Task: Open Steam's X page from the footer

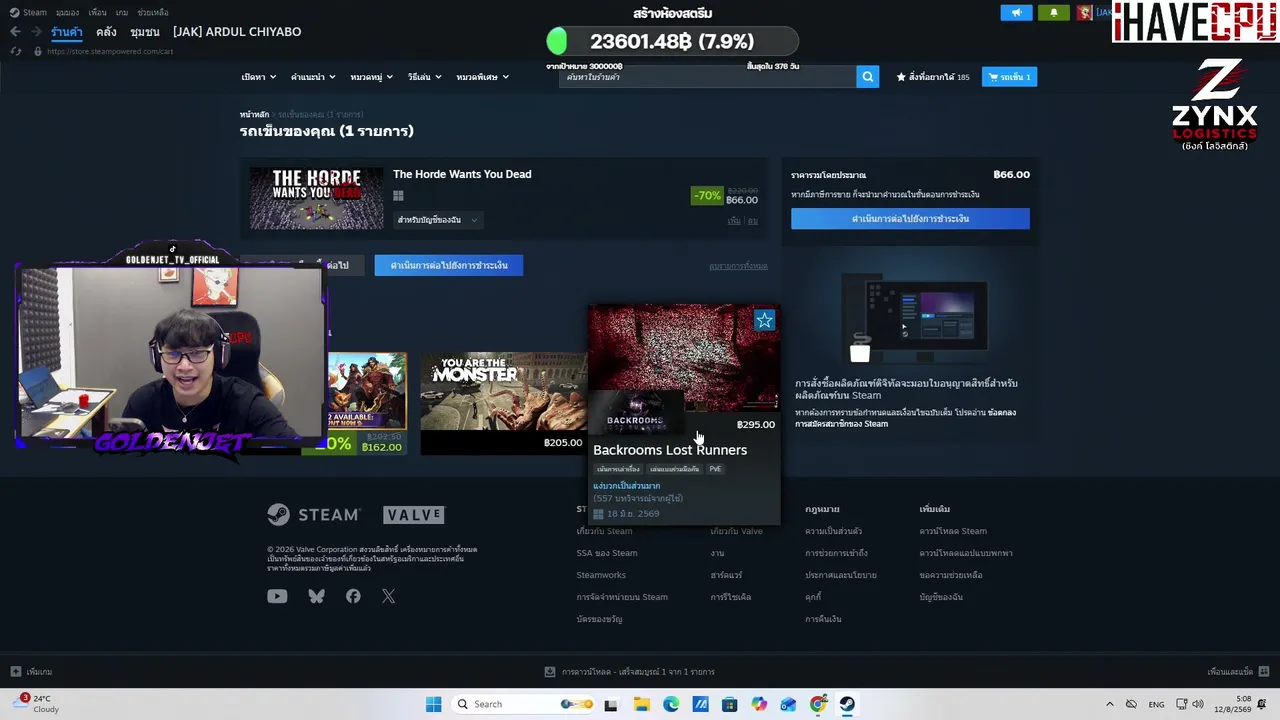Action: [x=388, y=597]
